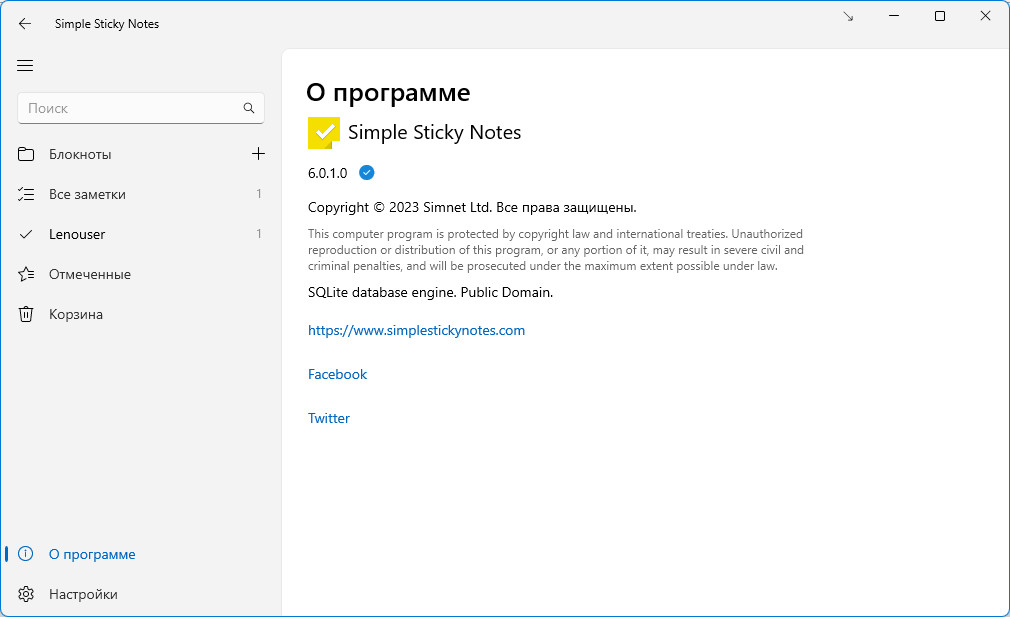Follow the Twitter link

click(329, 418)
